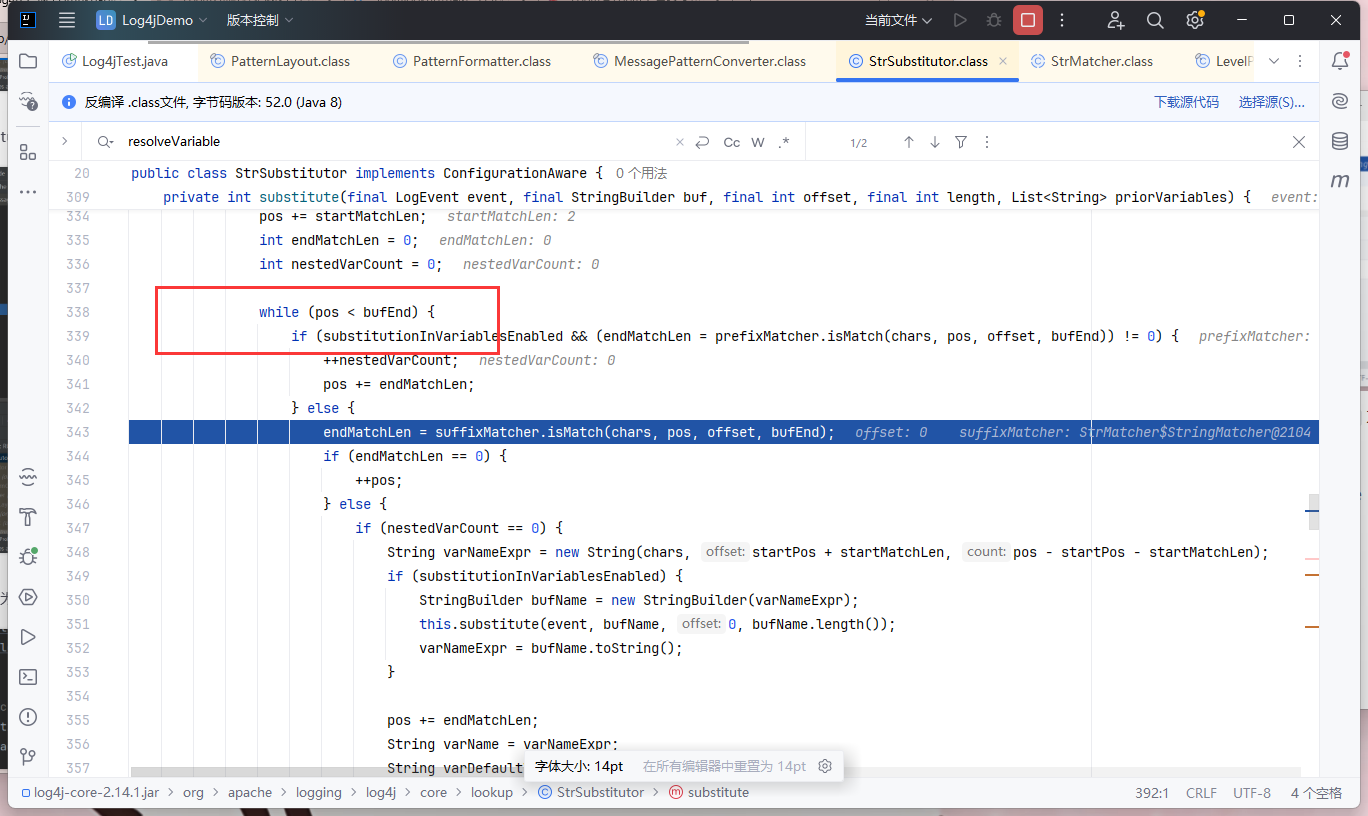Open the Log4jDemo project dropdown
Image resolution: width=1368 pixels, height=816 pixels.
pos(152,20)
